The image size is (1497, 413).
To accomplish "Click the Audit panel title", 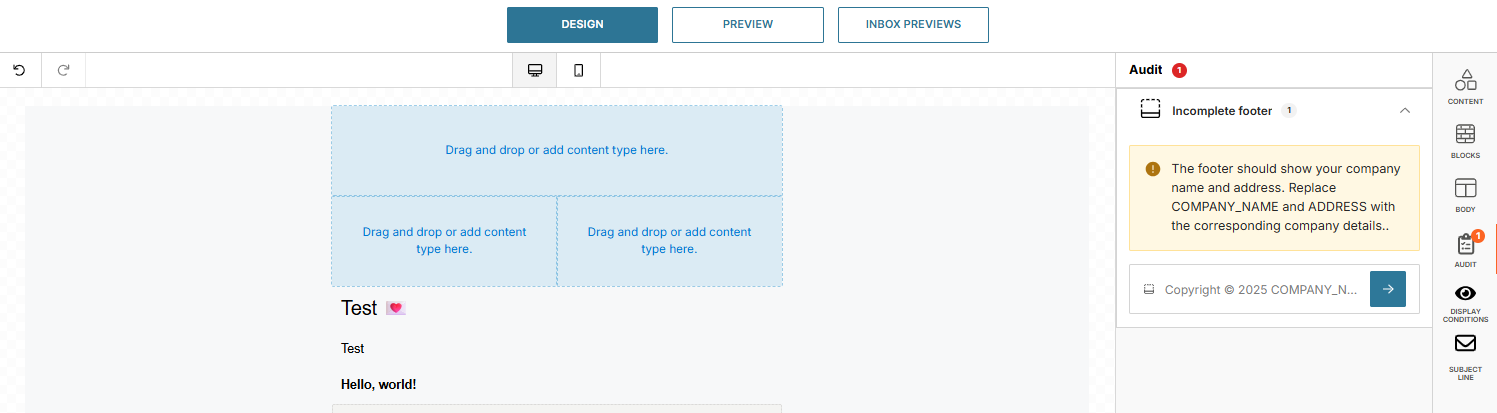I will [x=1145, y=70].
